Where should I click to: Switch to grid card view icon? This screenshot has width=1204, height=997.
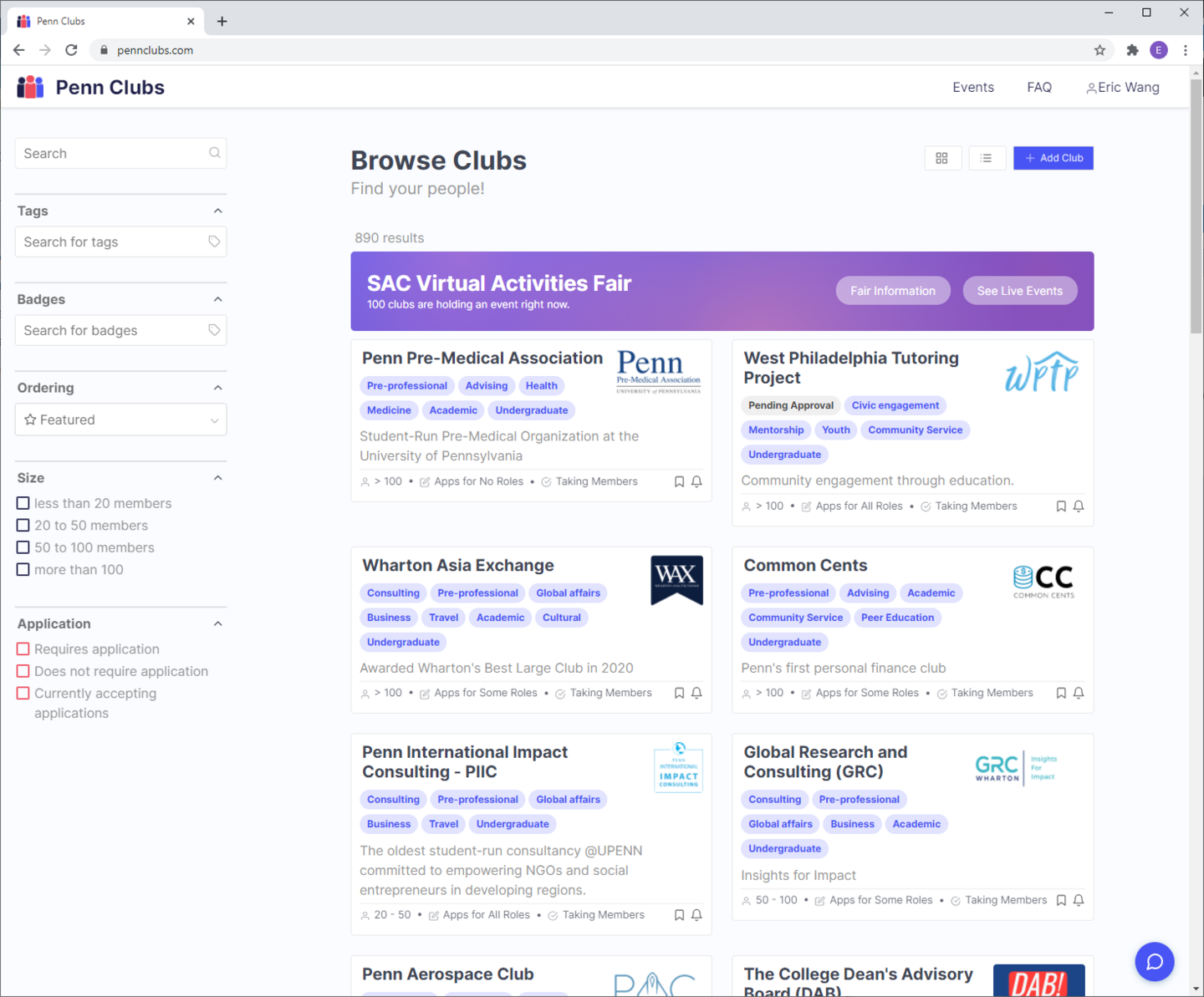942,158
